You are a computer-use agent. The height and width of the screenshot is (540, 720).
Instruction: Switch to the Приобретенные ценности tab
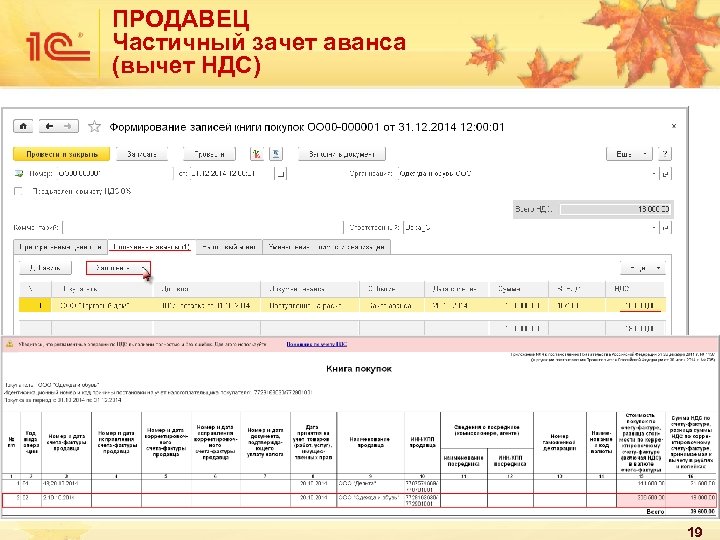click(x=60, y=247)
